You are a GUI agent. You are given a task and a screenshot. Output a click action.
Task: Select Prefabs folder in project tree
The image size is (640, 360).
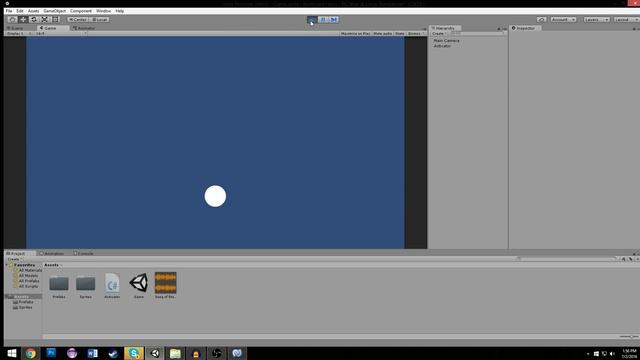pos(24,302)
